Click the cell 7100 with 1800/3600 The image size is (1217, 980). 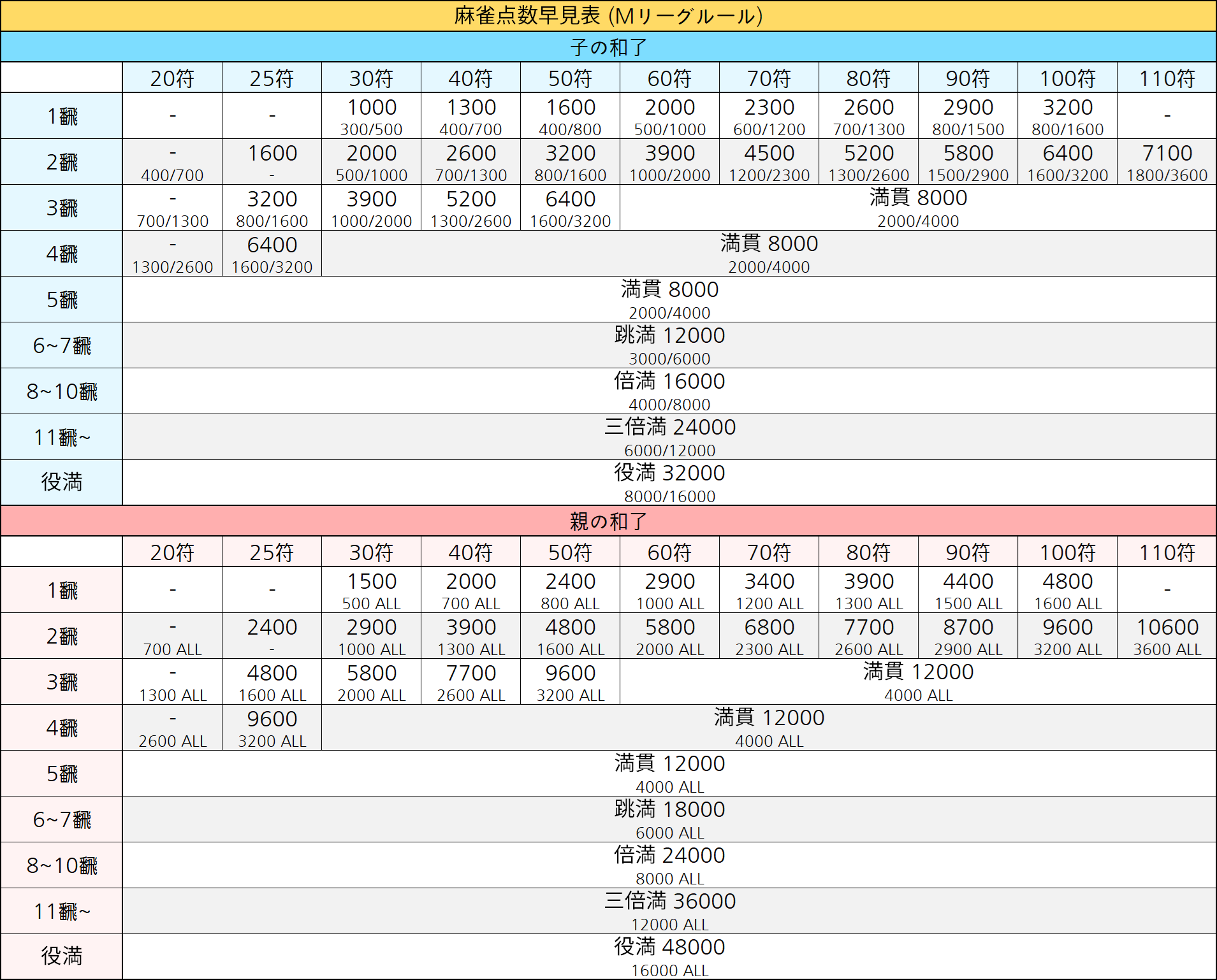tap(1167, 162)
